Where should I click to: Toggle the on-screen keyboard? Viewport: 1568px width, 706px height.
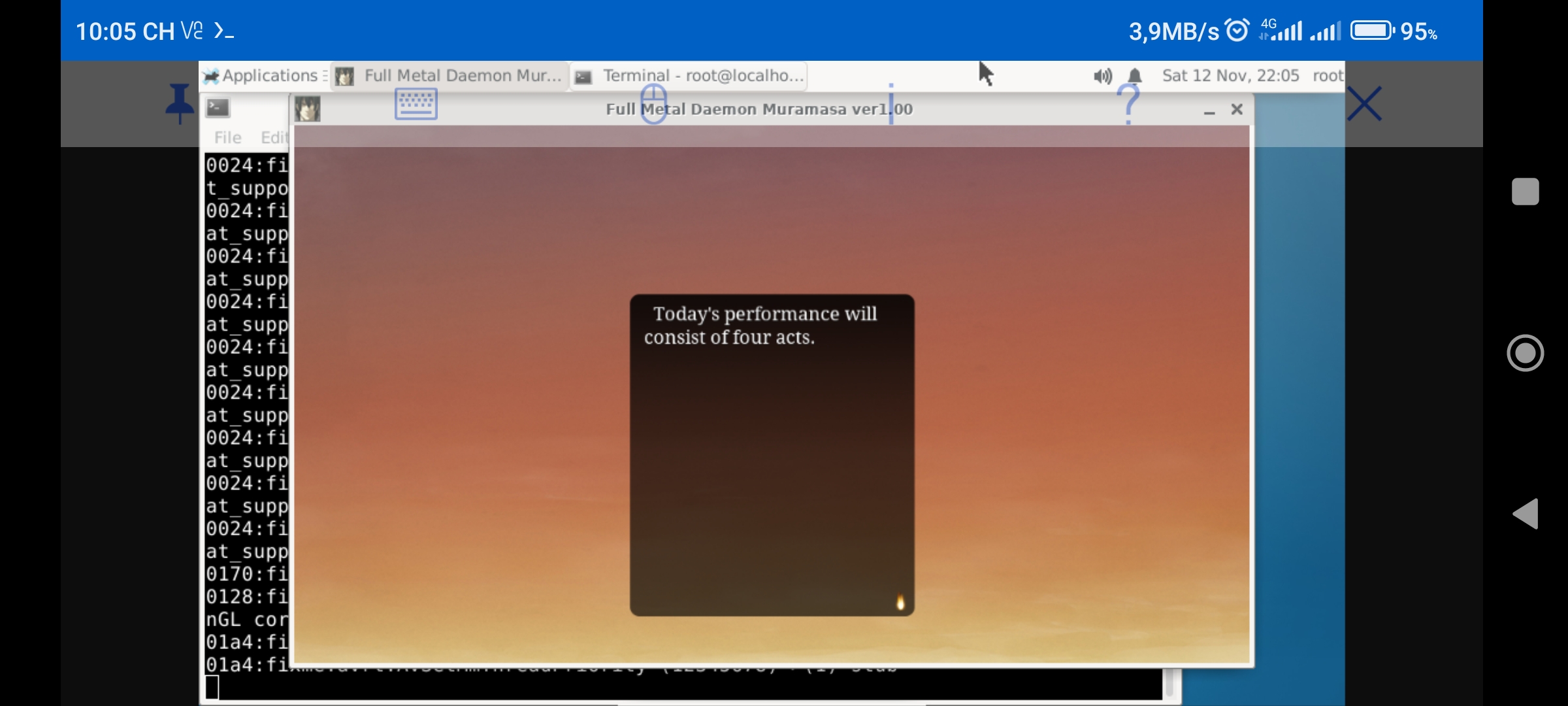[x=416, y=103]
